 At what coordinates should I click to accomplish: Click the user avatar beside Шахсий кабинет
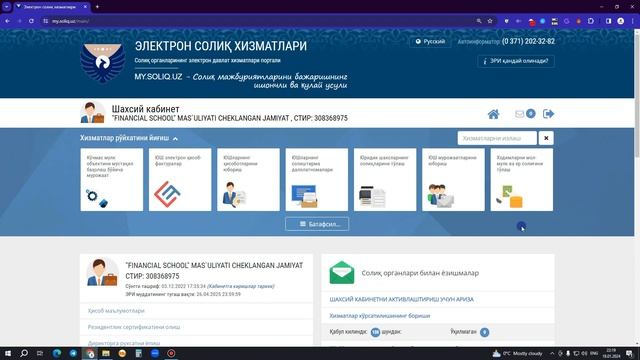92,113
